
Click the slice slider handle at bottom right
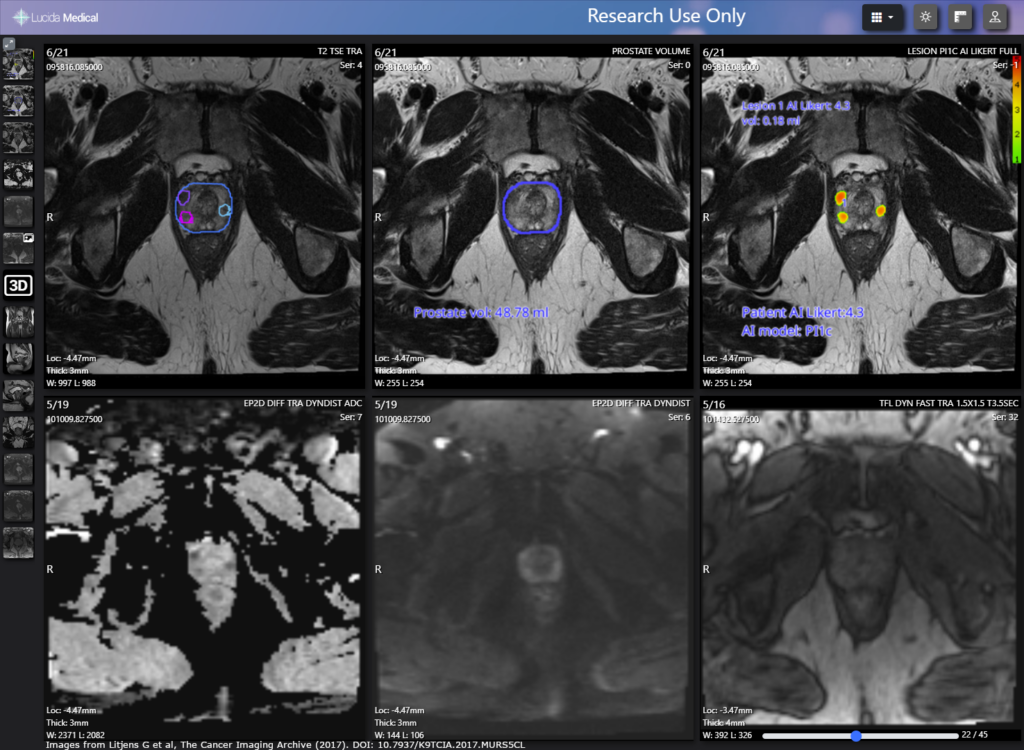[855, 736]
